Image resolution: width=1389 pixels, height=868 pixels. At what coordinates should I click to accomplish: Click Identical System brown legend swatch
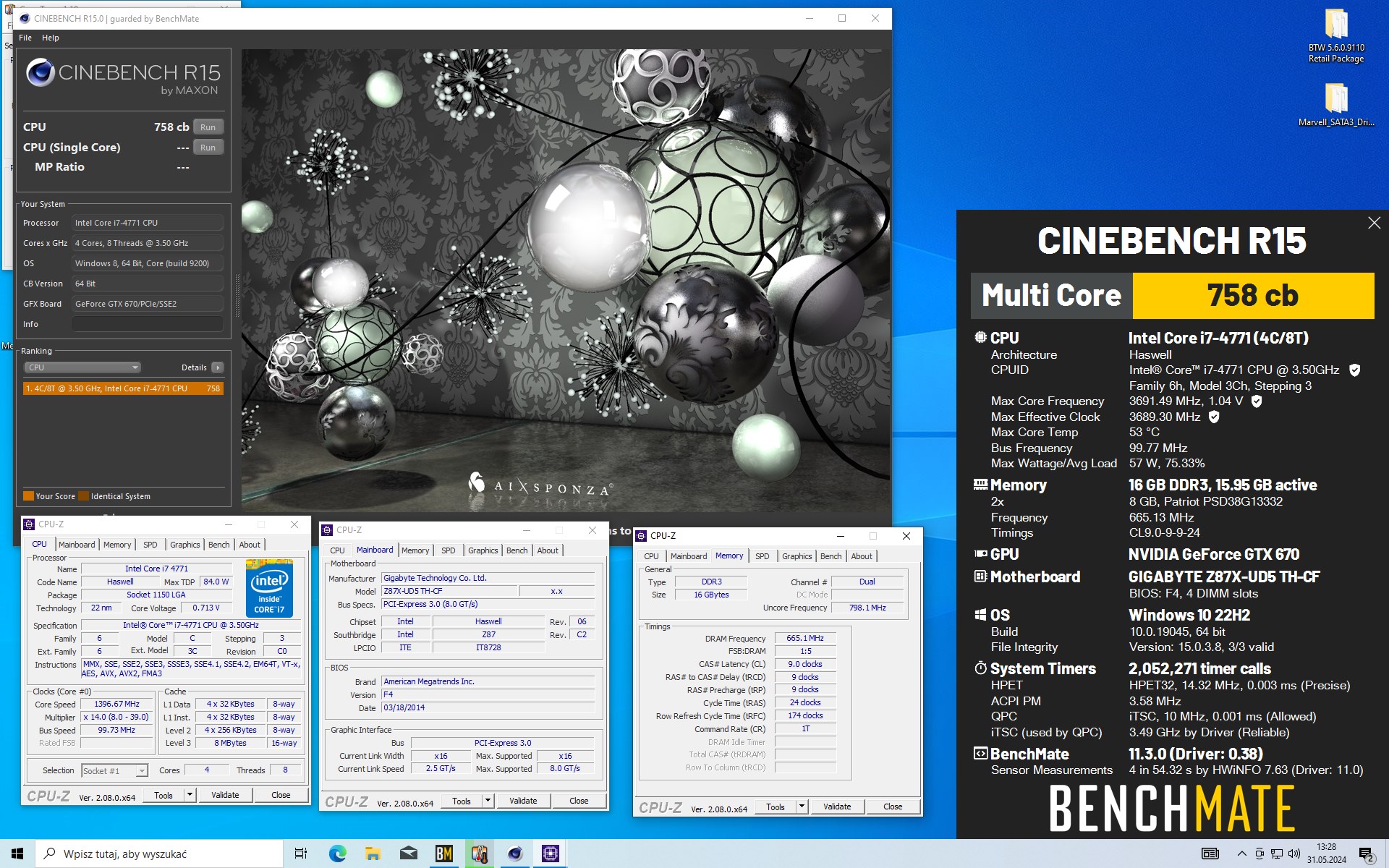click(x=83, y=496)
